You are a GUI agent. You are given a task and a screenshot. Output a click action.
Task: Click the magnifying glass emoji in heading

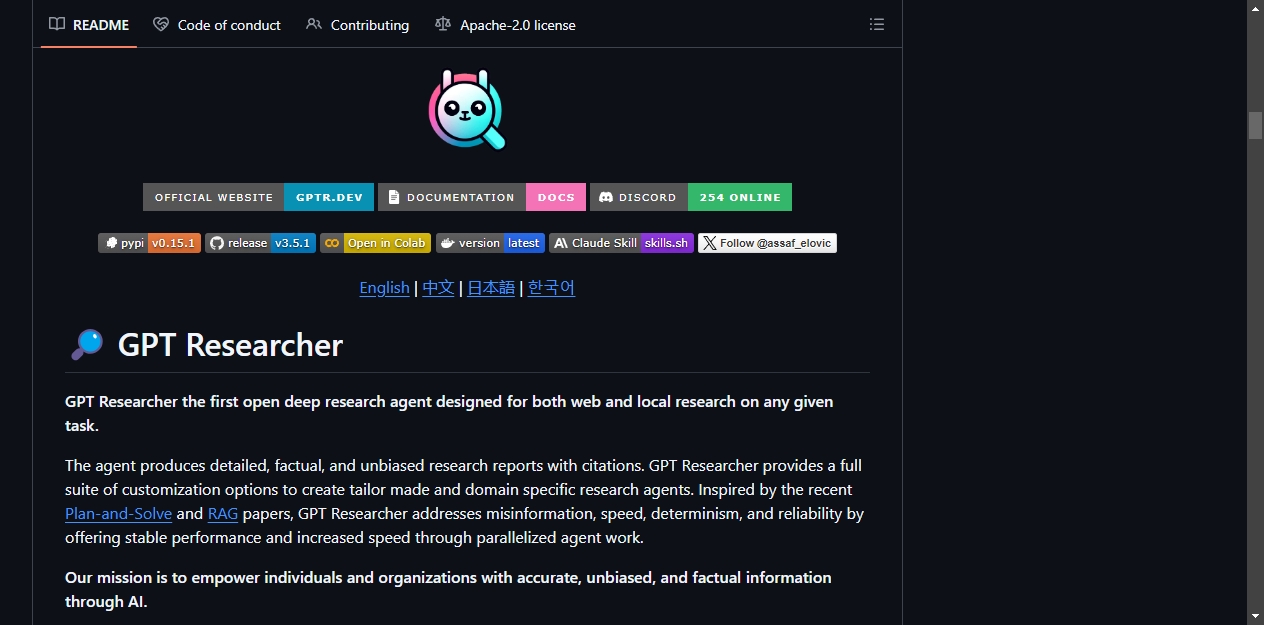[87, 345]
